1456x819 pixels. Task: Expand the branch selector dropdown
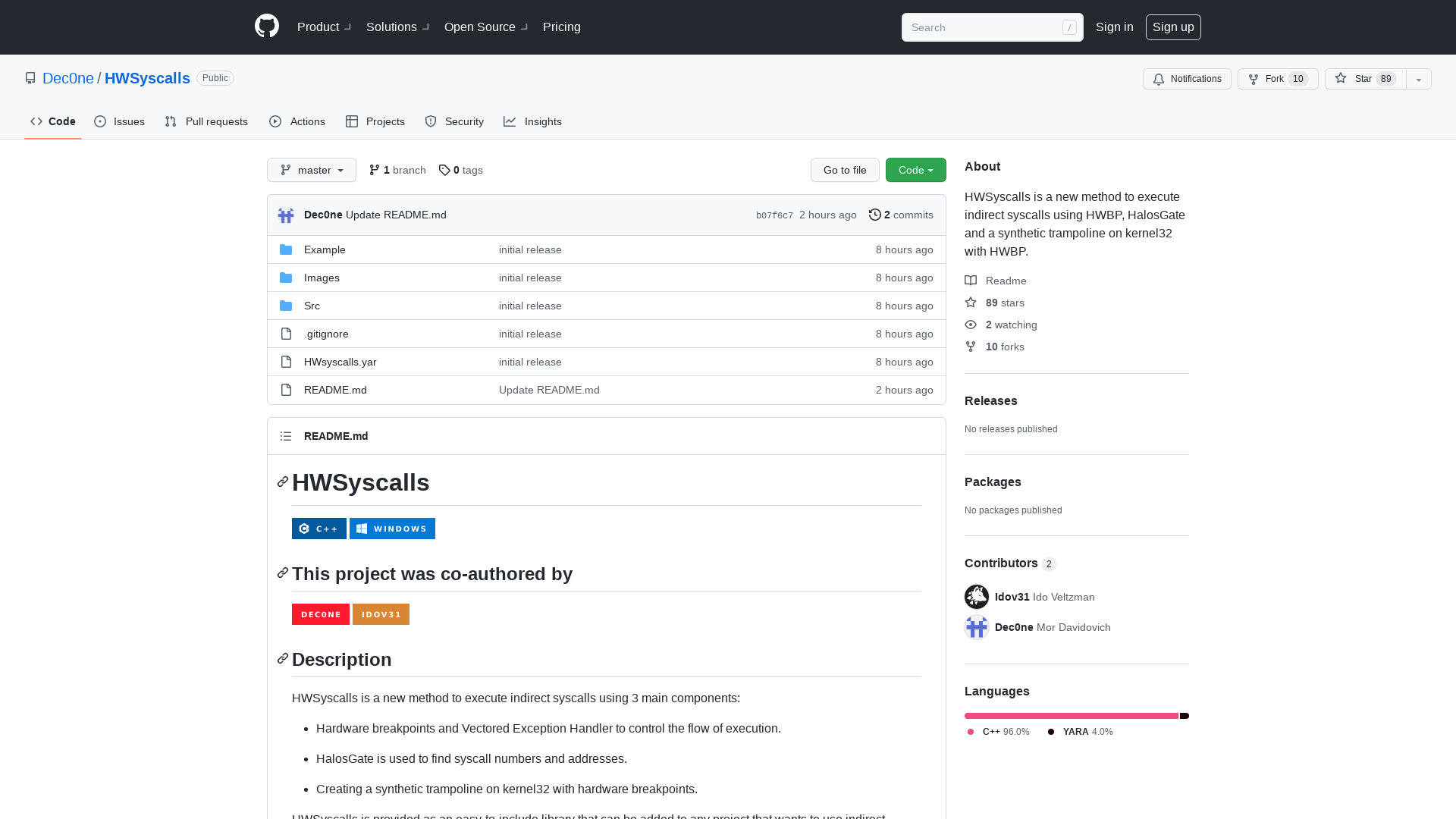point(311,170)
